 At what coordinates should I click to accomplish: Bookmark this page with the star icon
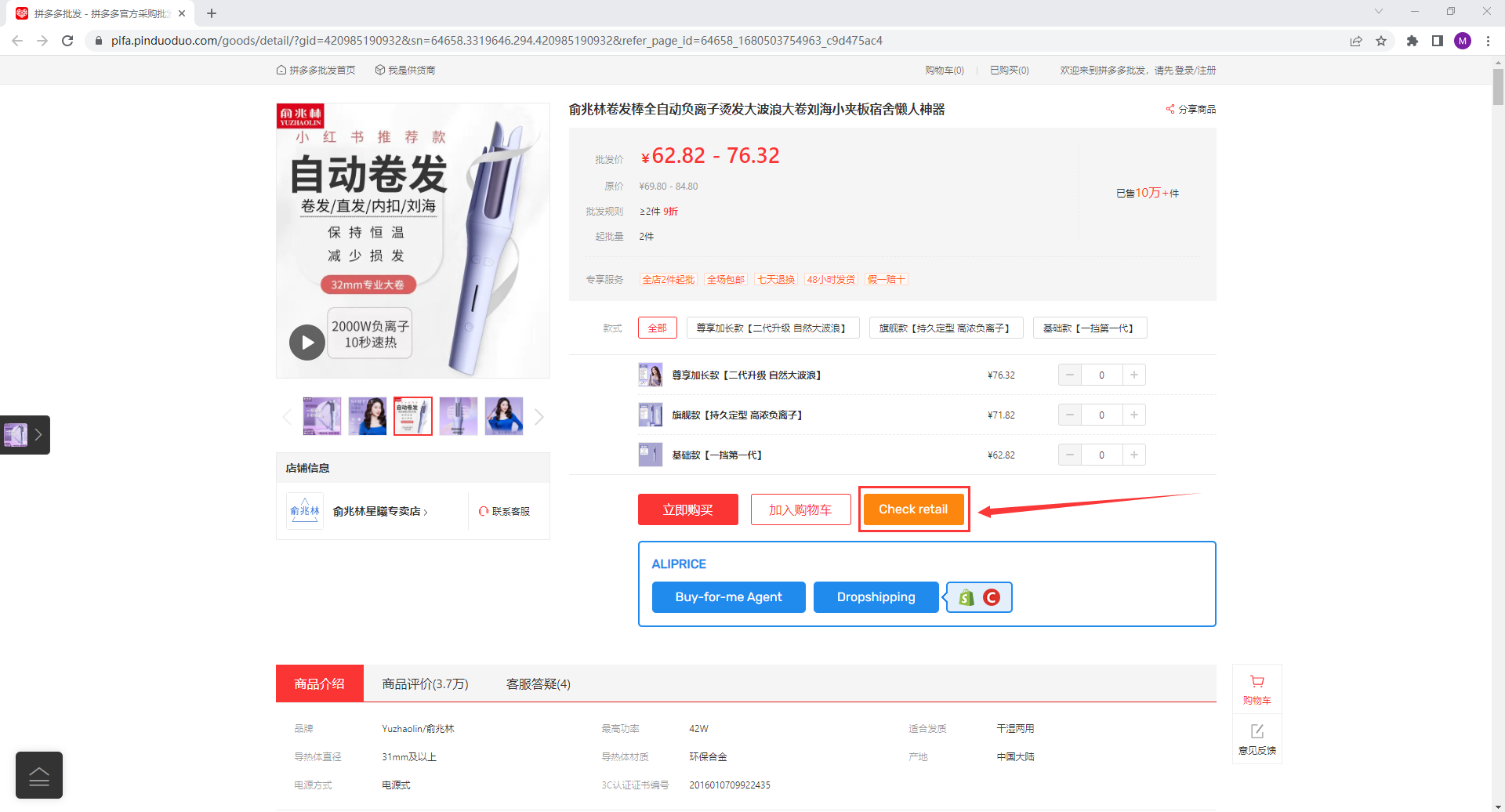(x=1381, y=41)
